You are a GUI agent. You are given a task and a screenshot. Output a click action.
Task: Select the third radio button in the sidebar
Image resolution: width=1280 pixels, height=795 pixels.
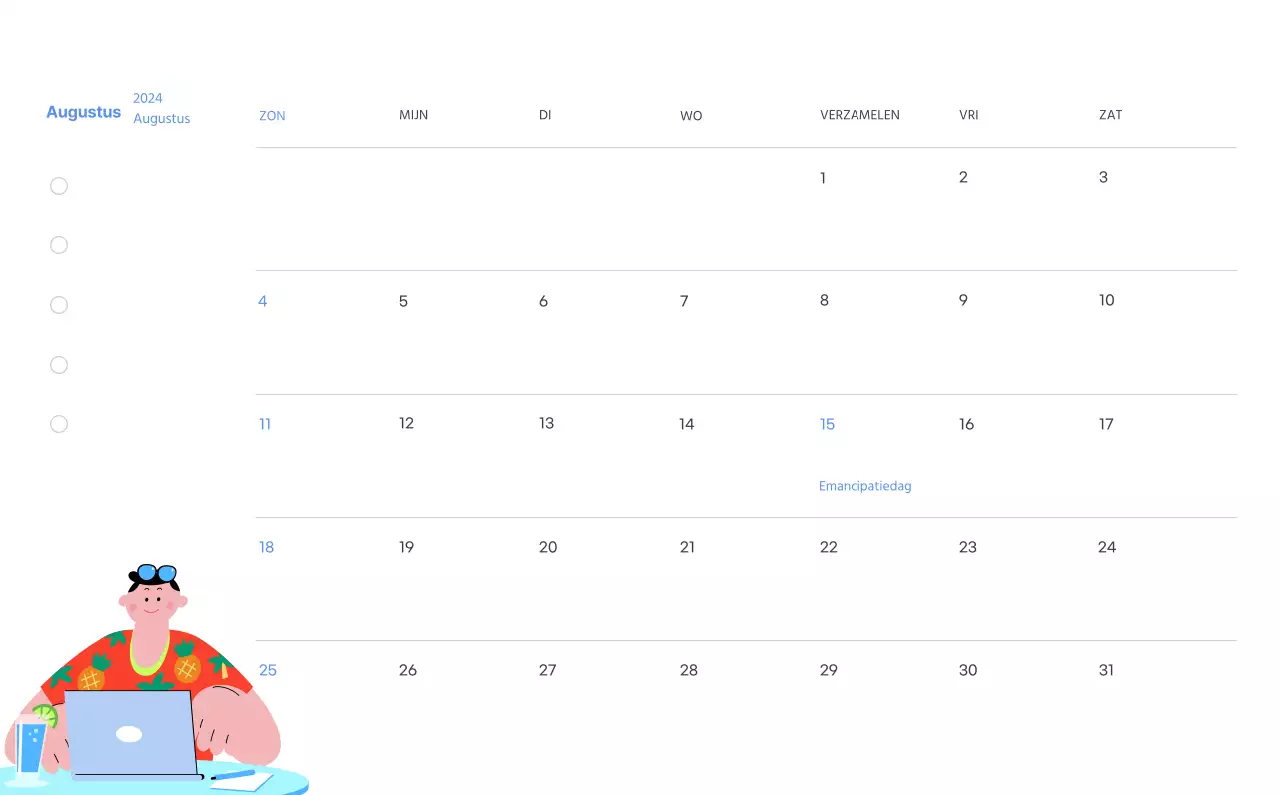point(59,305)
